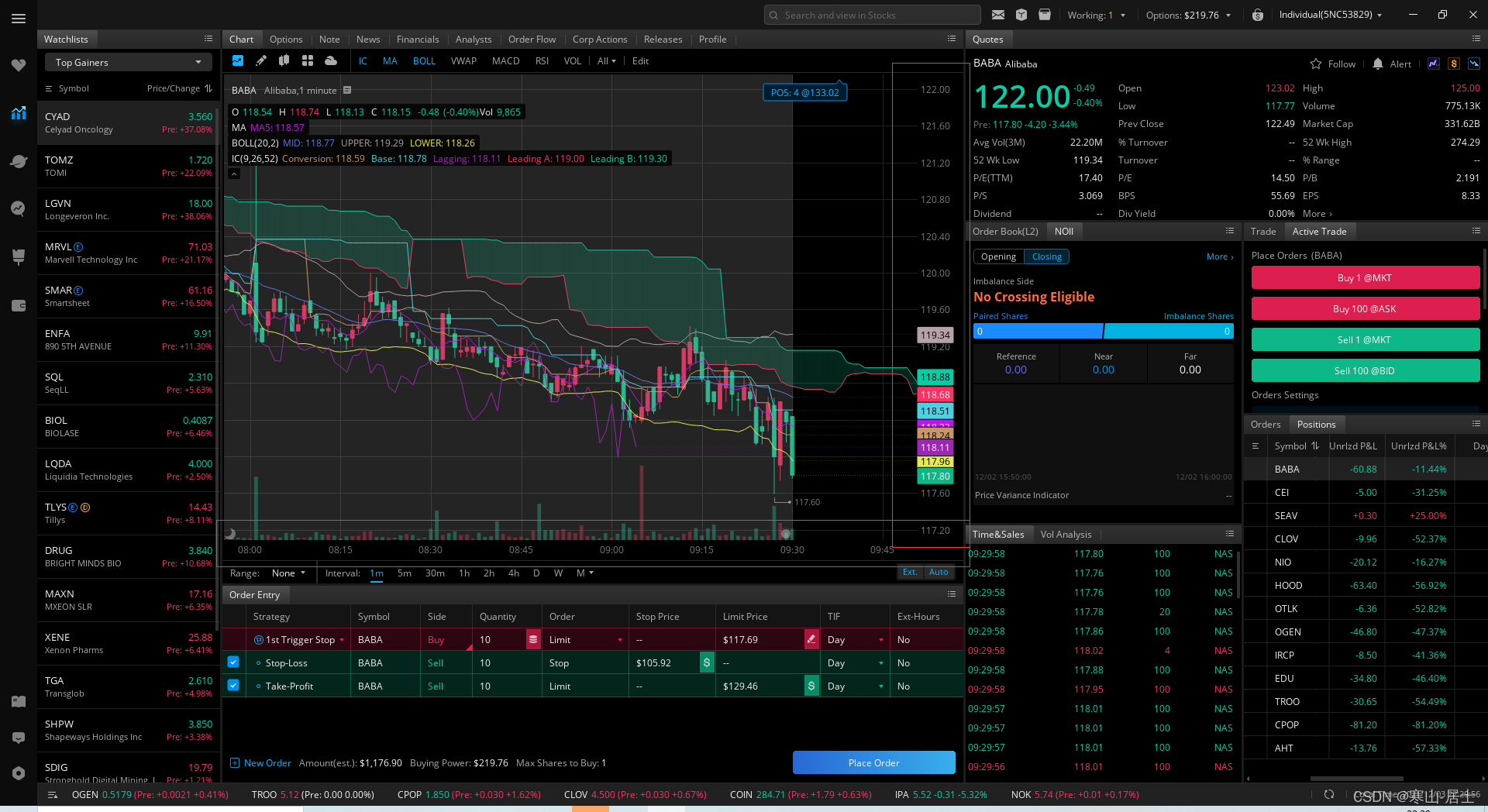The image size is (1488, 812).
Task: Open the favorites heart sidebar icon
Action: point(19,65)
